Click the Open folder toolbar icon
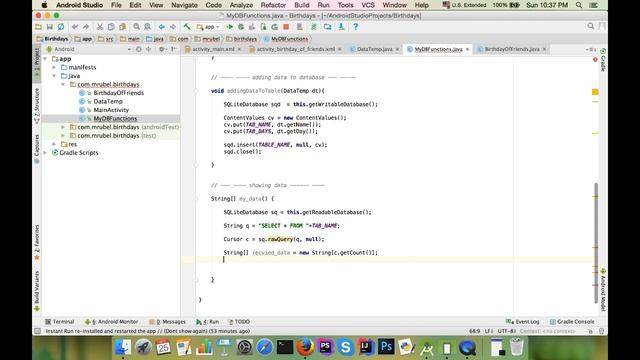 click(x=38, y=27)
